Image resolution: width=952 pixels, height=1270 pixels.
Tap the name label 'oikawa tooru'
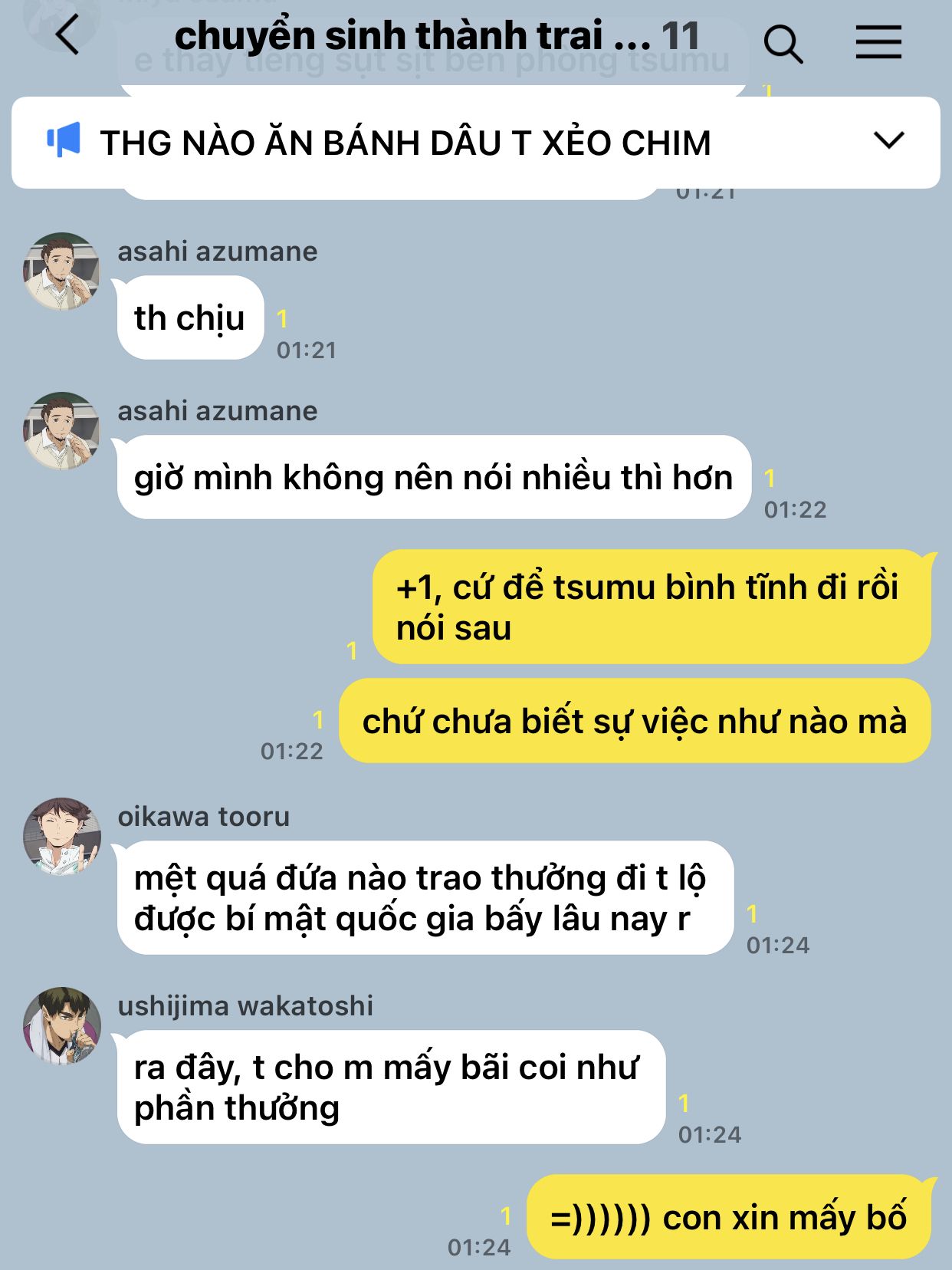point(204,817)
